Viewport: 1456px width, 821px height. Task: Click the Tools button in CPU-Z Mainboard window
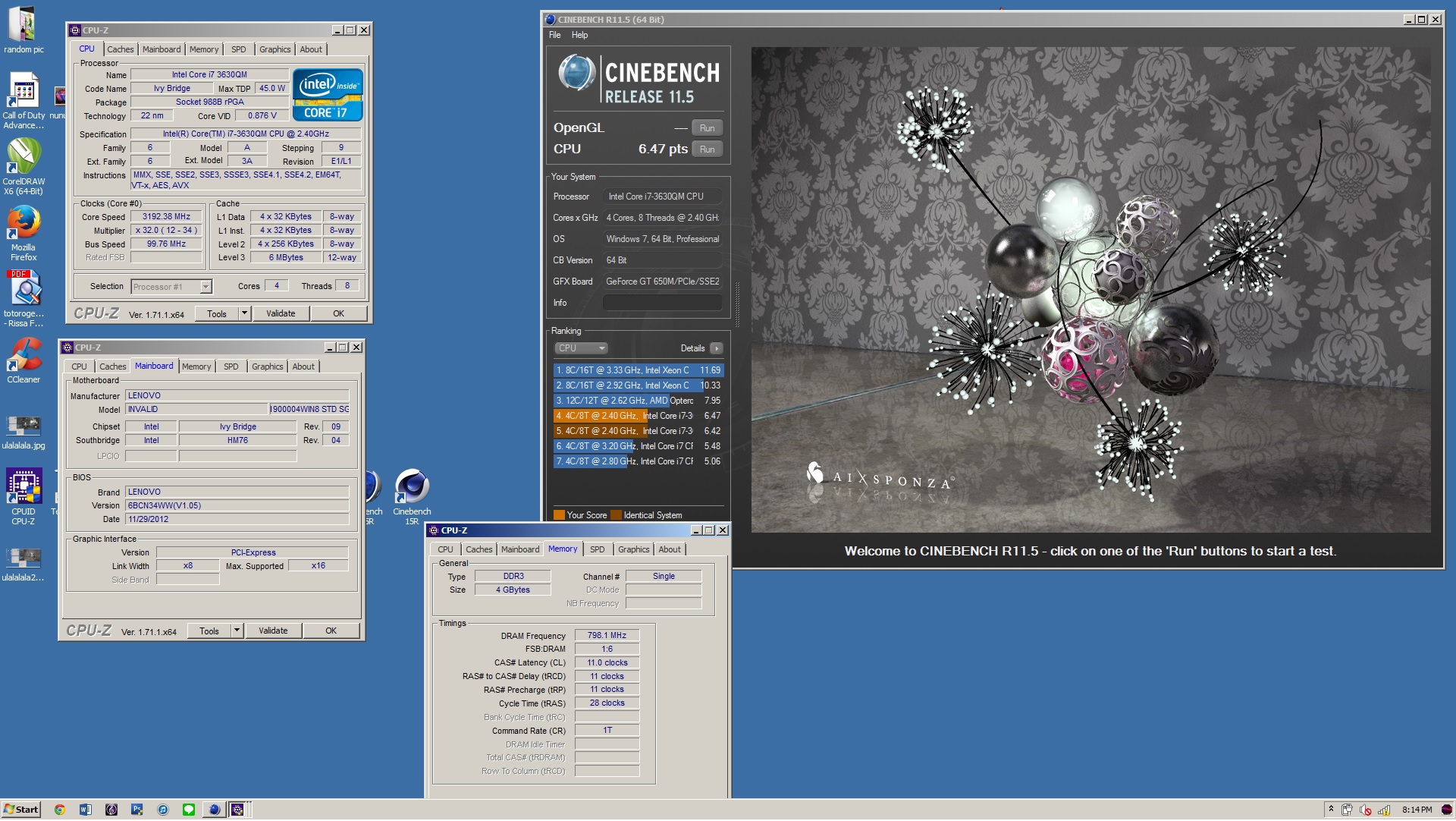[209, 631]
